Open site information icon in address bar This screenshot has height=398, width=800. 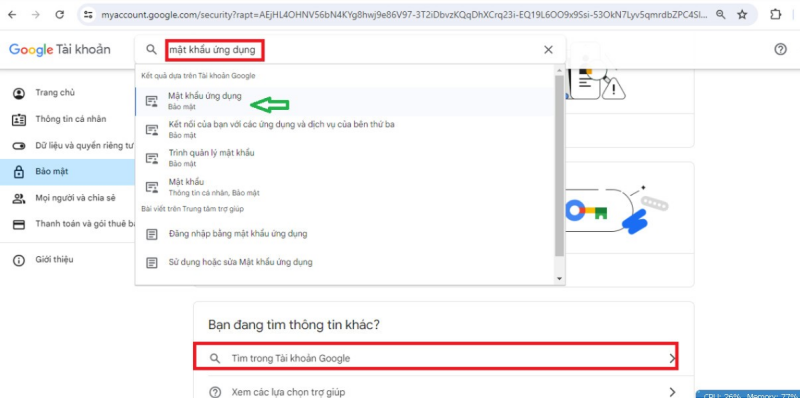(x=88, y=15)
